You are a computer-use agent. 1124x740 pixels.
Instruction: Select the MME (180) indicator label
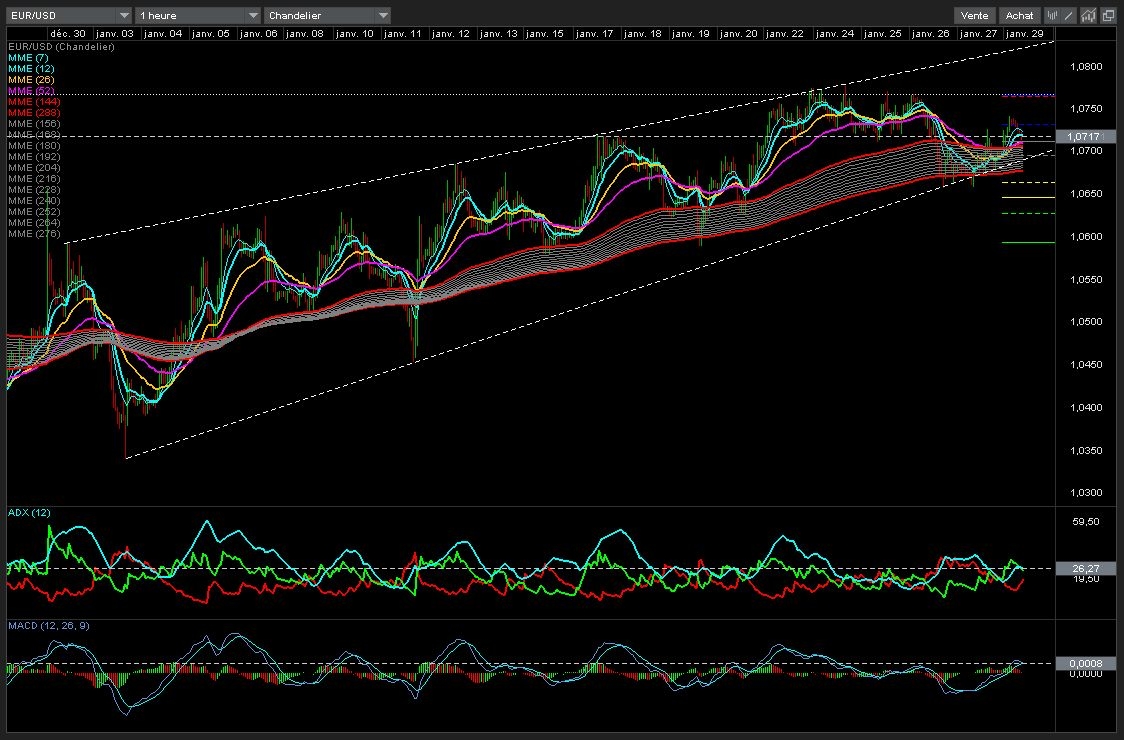(34, 146)
